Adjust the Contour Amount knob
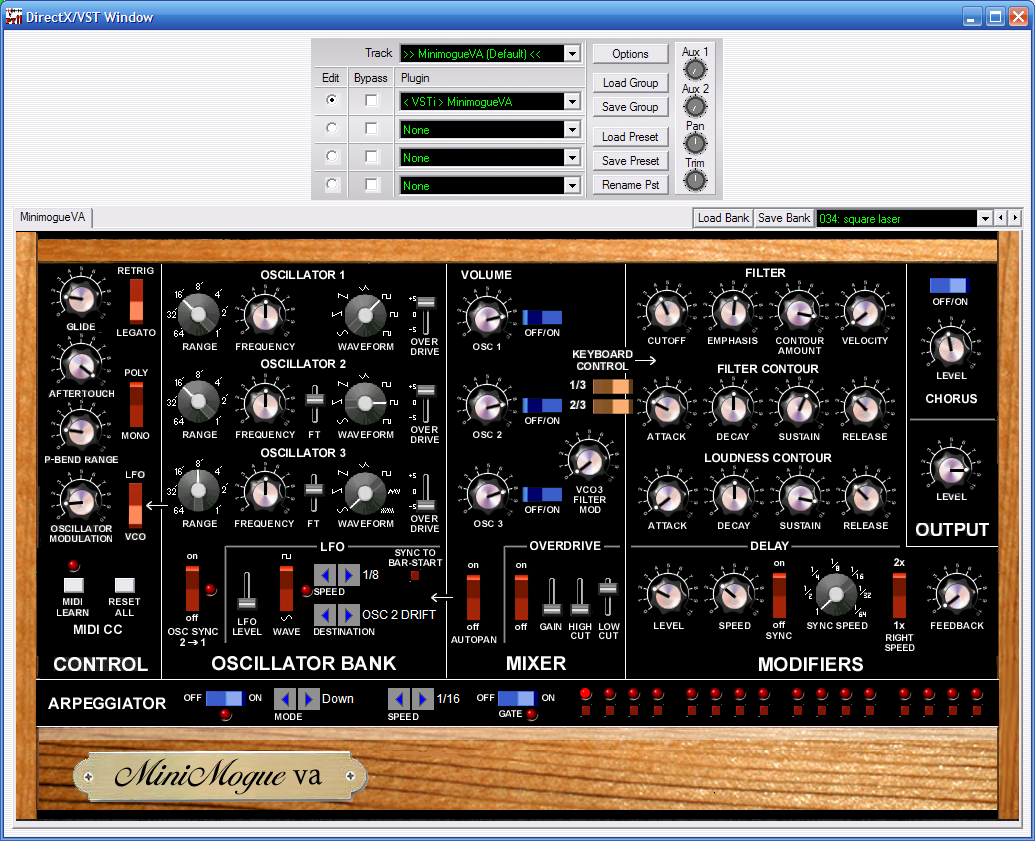 tap(799, 311)
